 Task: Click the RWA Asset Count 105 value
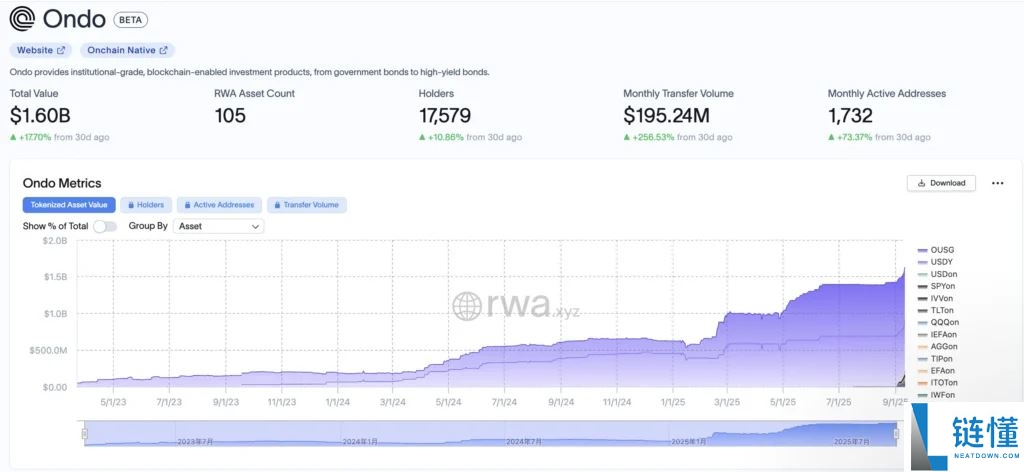click(230, 116)
